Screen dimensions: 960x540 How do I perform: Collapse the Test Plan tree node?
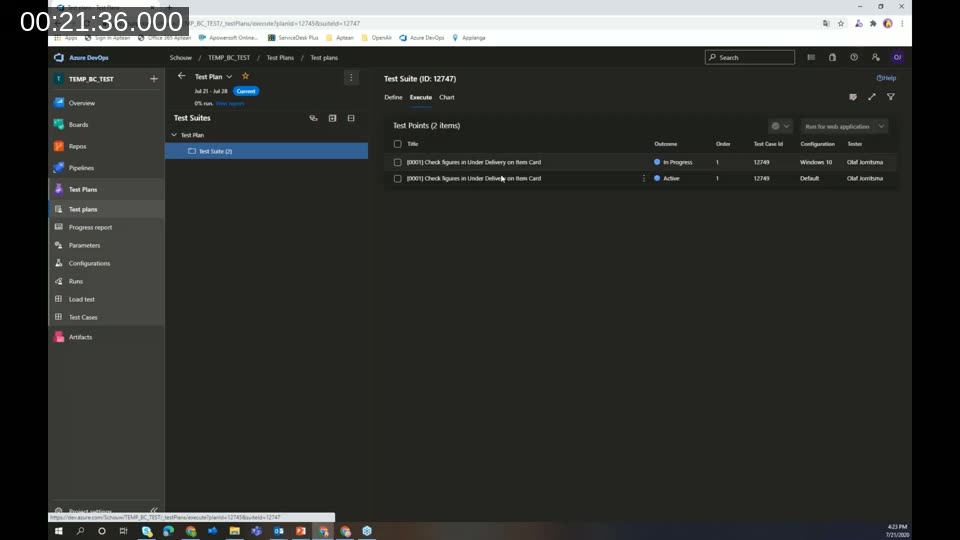point(174,135)
